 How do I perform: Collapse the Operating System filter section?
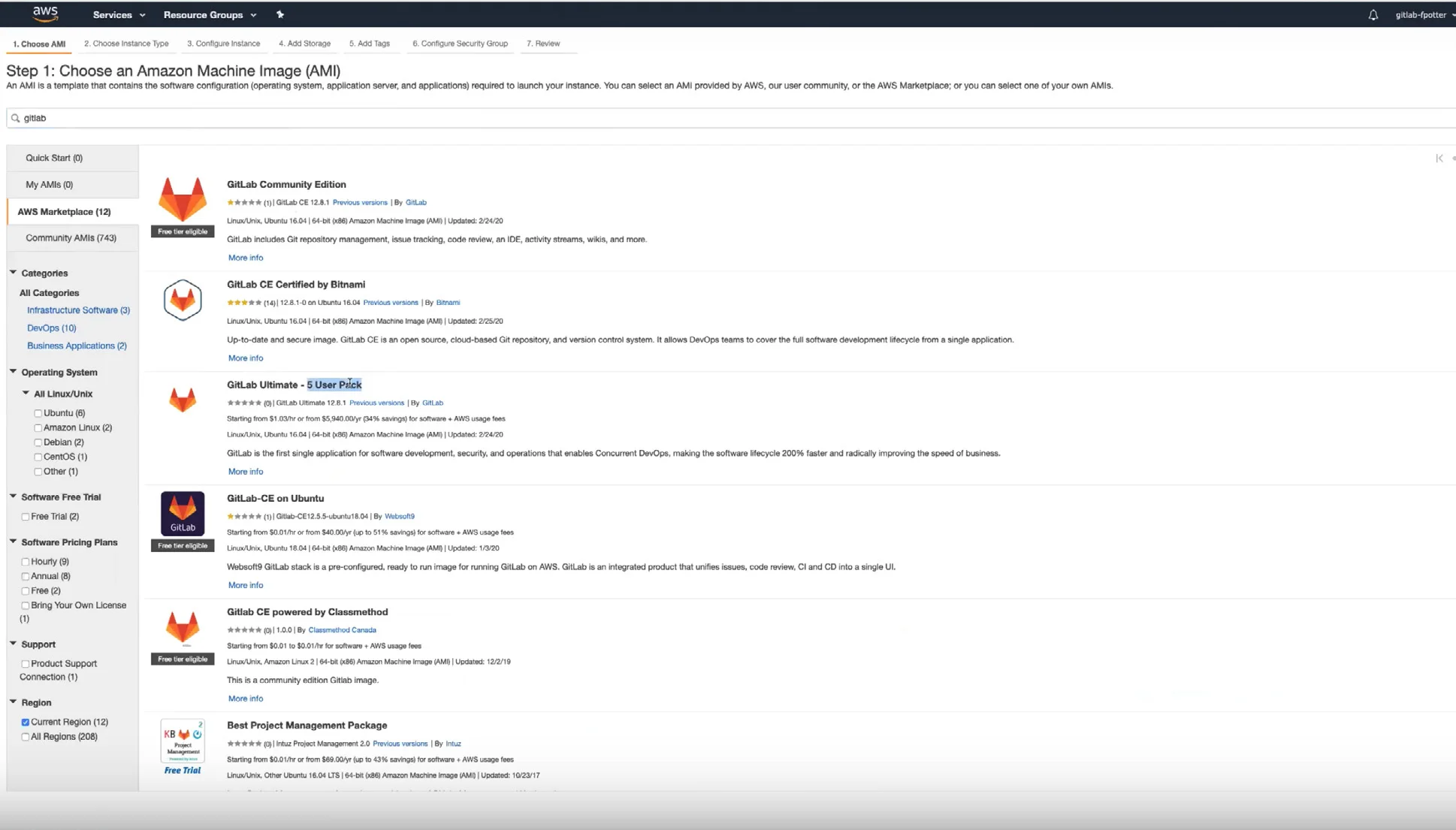click(x=13, y=372)
